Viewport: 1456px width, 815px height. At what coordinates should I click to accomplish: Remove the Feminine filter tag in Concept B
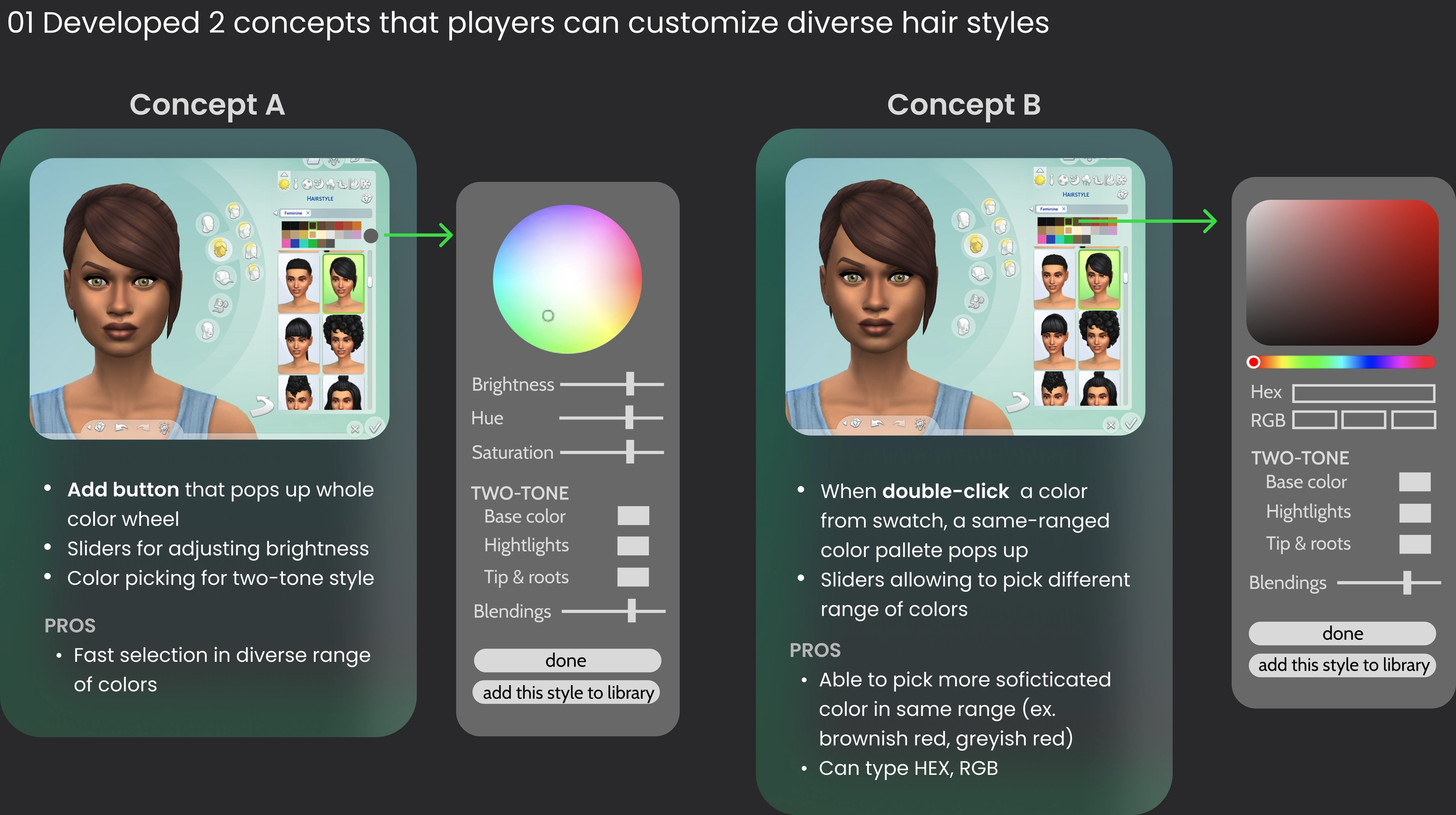pos(1063,209)
